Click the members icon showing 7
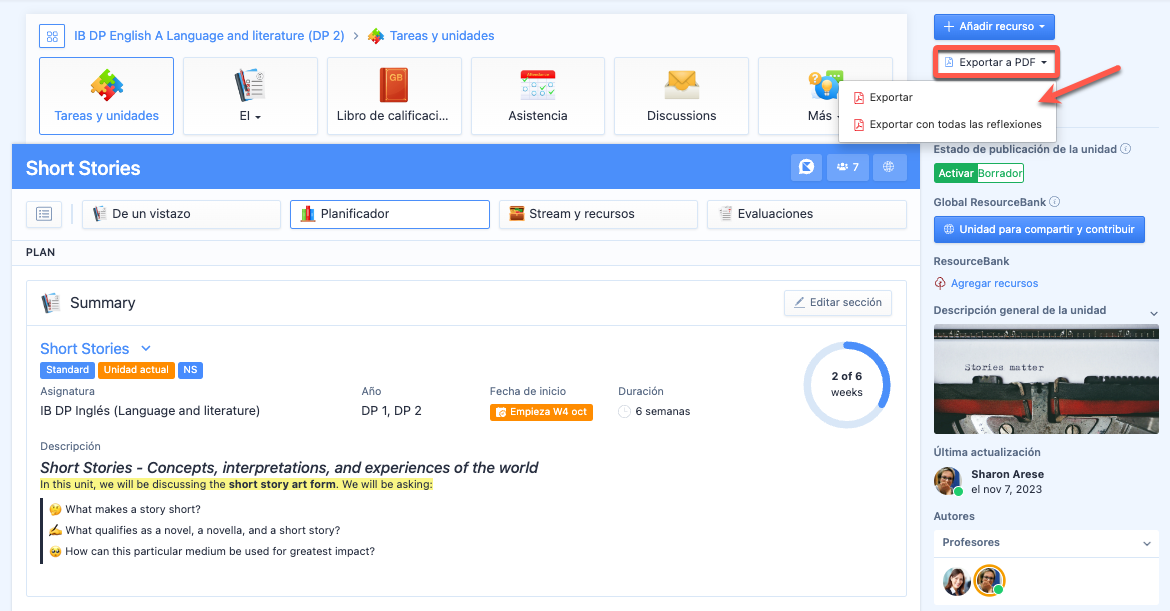1170x611 pixels. click(847, 167)
